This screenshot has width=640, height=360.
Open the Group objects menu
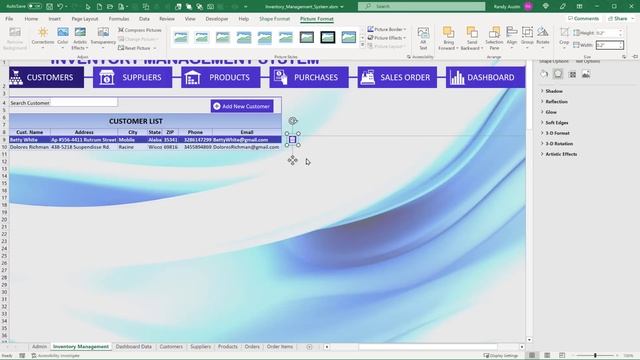pyautogui.click(x=527, y=38)
